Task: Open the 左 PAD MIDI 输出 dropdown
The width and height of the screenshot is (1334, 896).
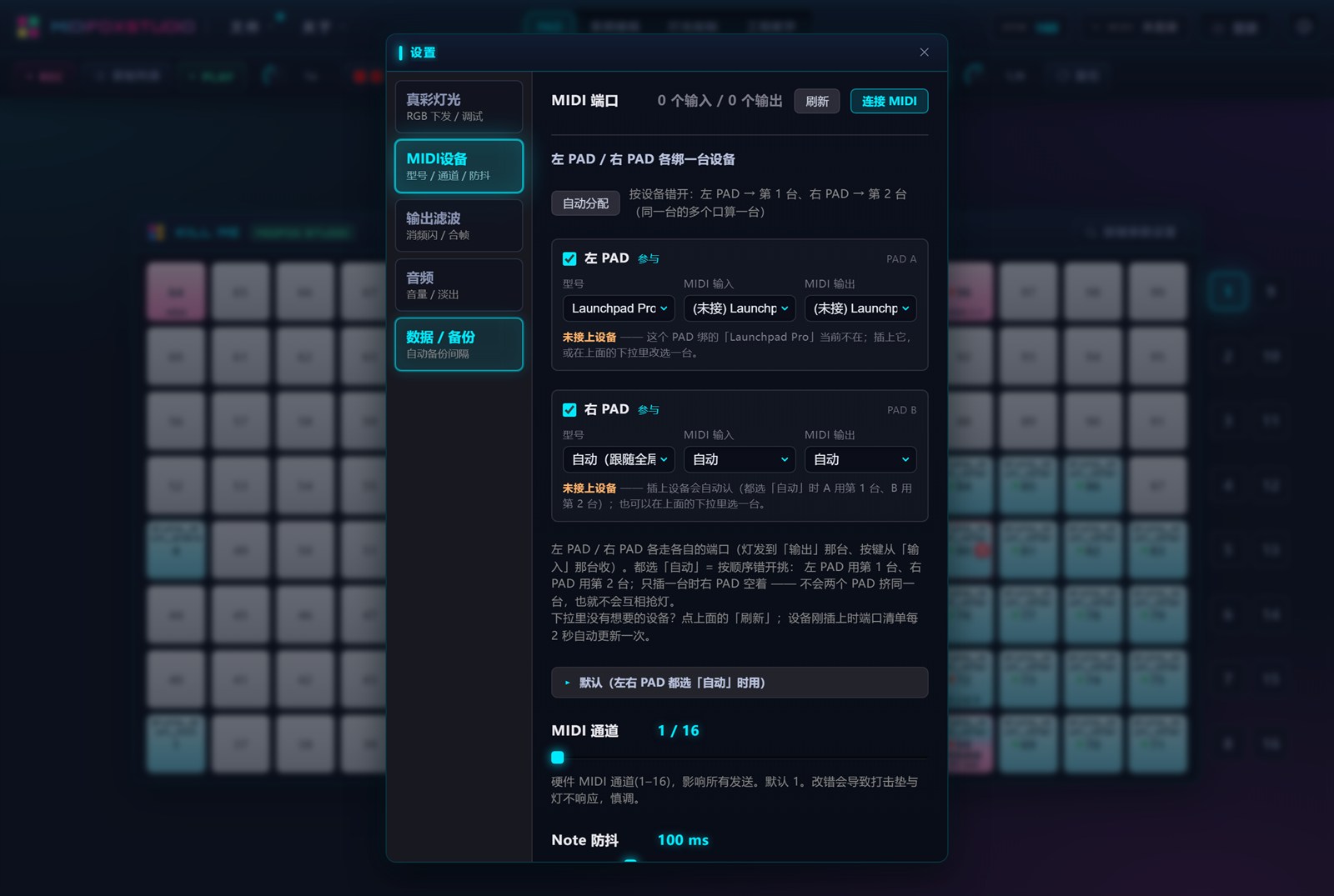Action: (860, 308)
